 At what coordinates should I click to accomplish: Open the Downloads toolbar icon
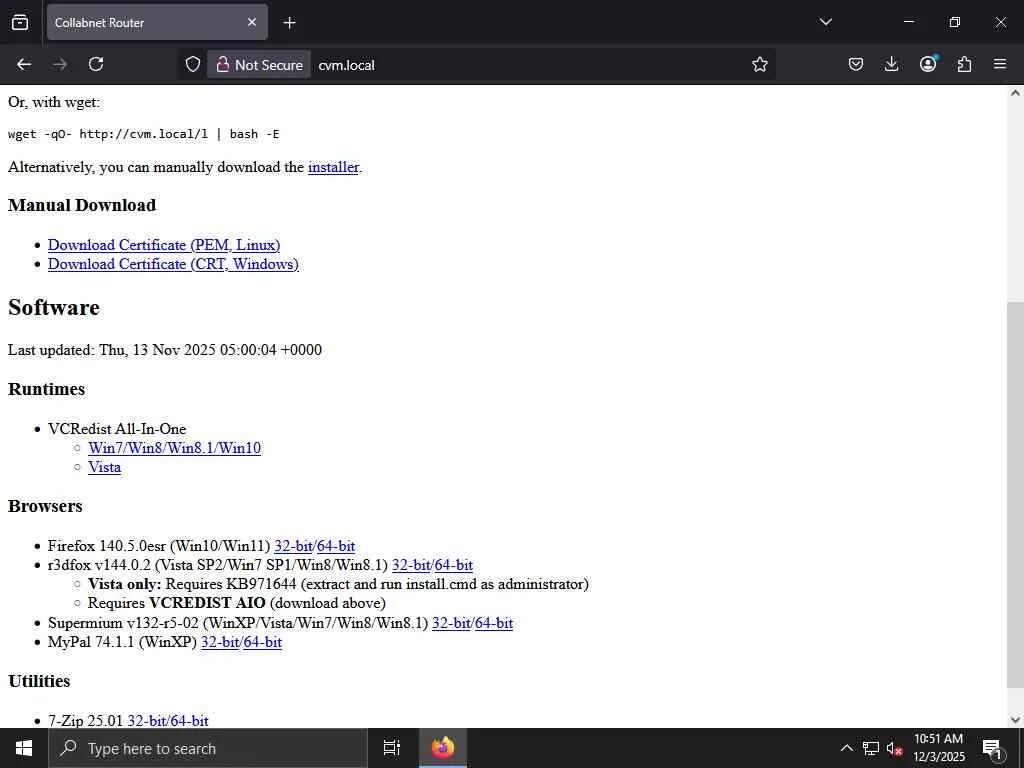891,64
